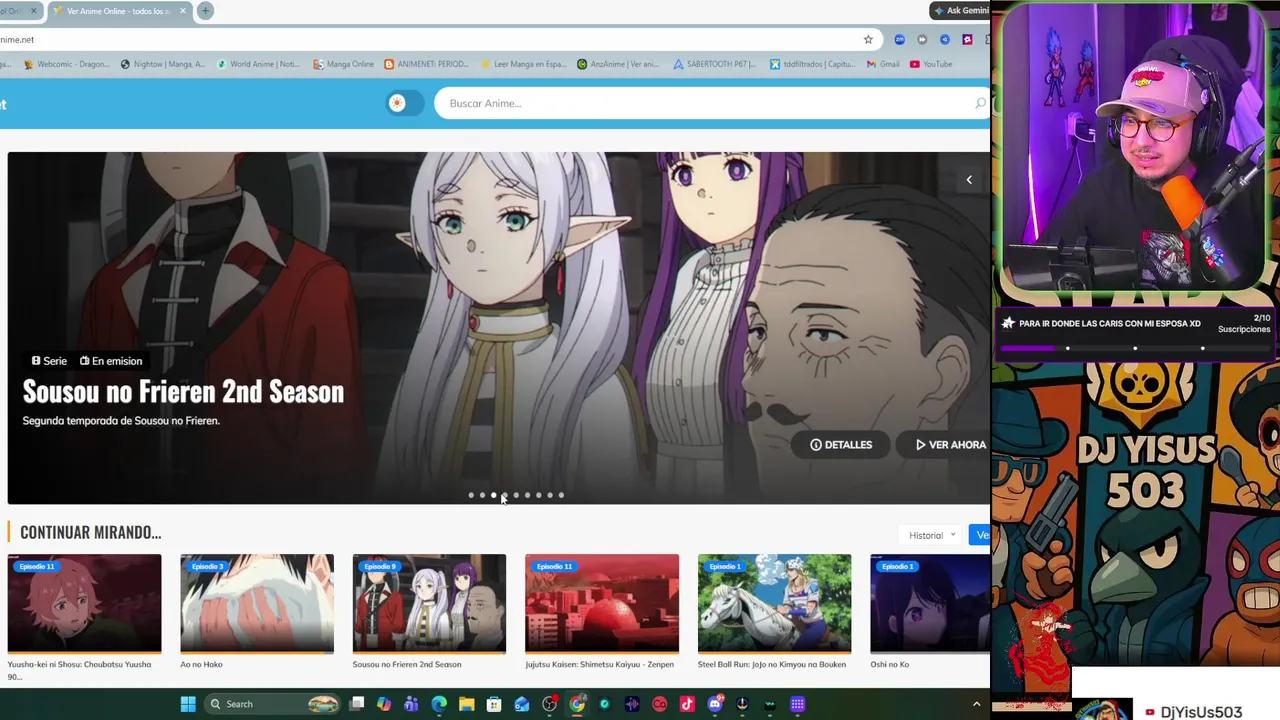Viewport: 1280px width, 720px height.
Task: Open Copilot from the taskbar
Action: [384, 704]
